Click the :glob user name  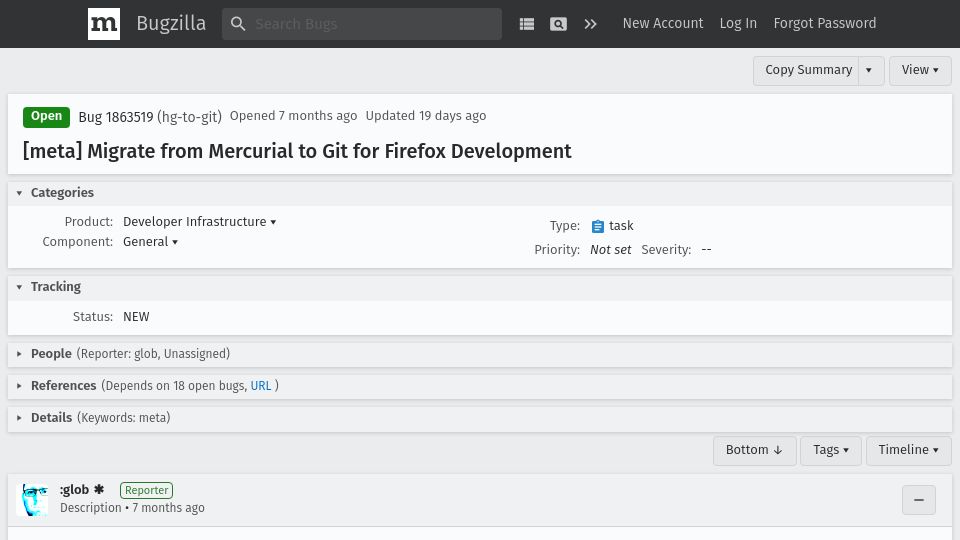(x=75, y=489)
